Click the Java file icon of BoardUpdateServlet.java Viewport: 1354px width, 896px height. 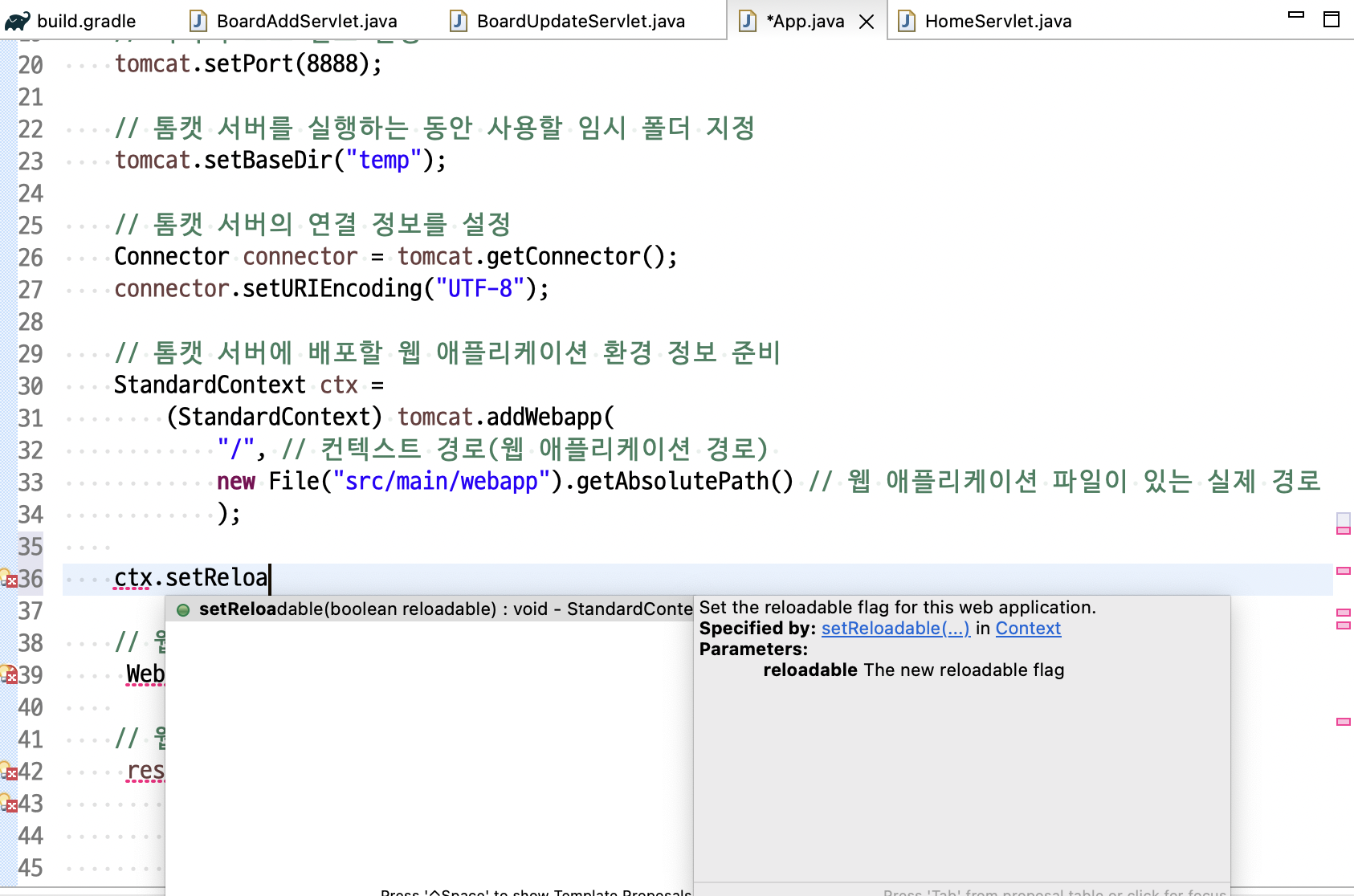coord(459,21)
